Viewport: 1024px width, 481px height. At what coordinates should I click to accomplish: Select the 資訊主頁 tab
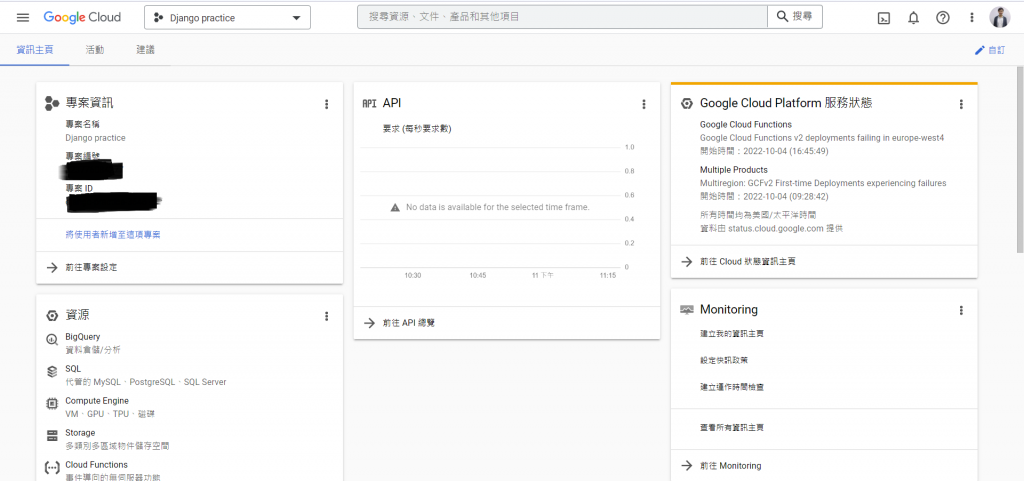pyautogui.click(x=35, y=50)
